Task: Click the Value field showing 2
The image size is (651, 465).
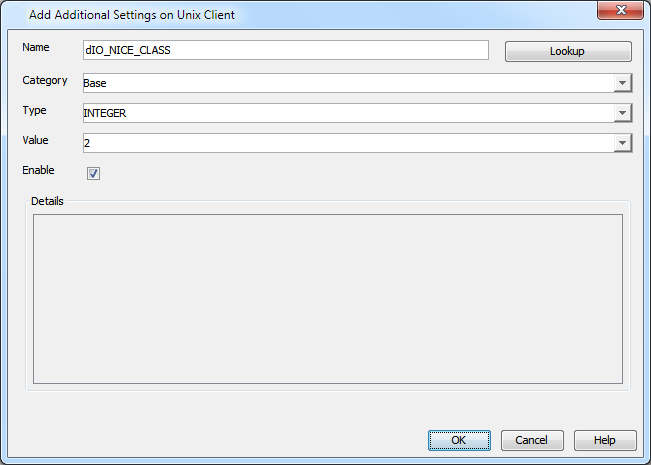Action: click(347, 143)
